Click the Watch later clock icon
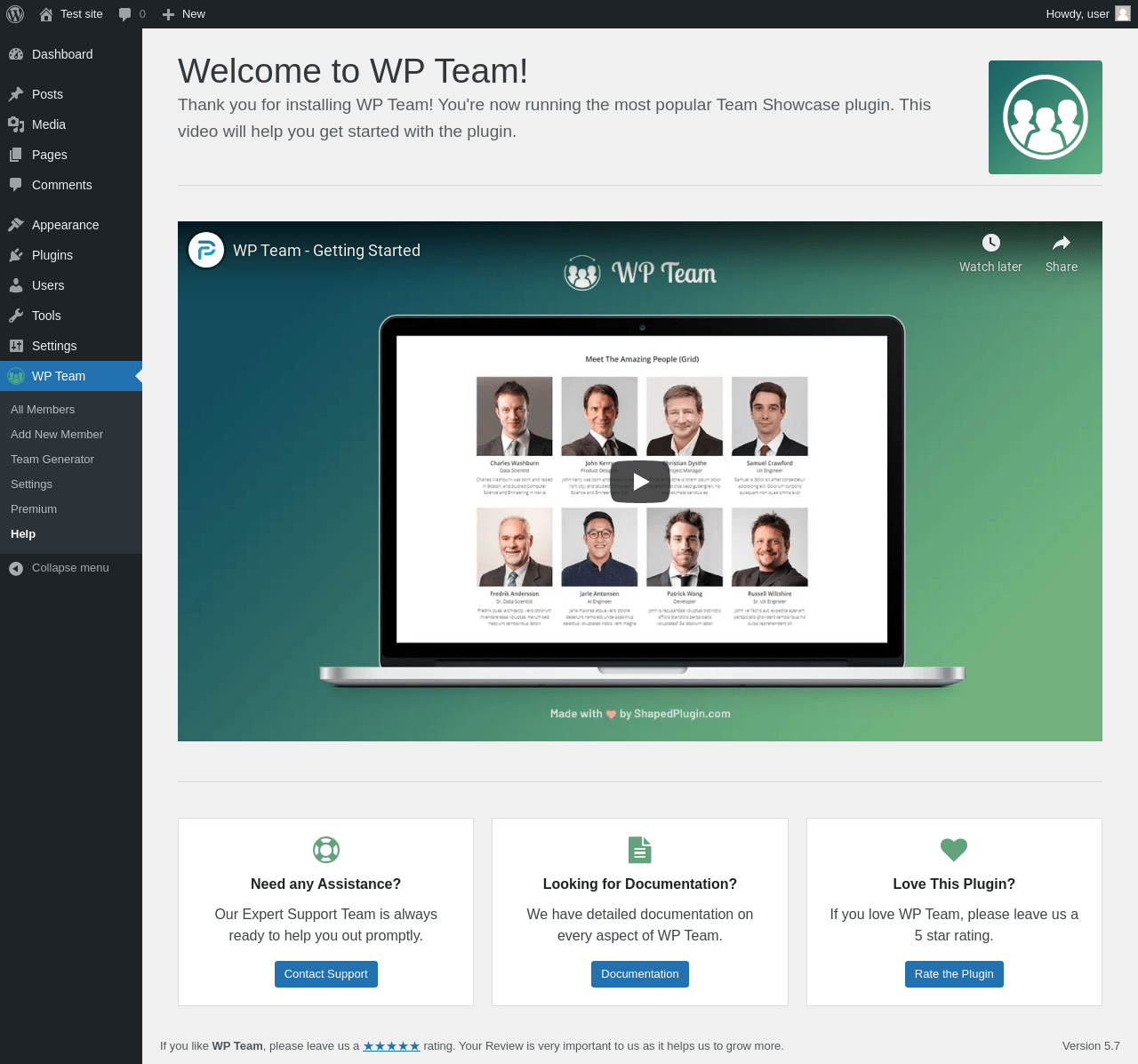This screenshot has height=1064, width=1138. pyautogui.click(x=991, y=243)
